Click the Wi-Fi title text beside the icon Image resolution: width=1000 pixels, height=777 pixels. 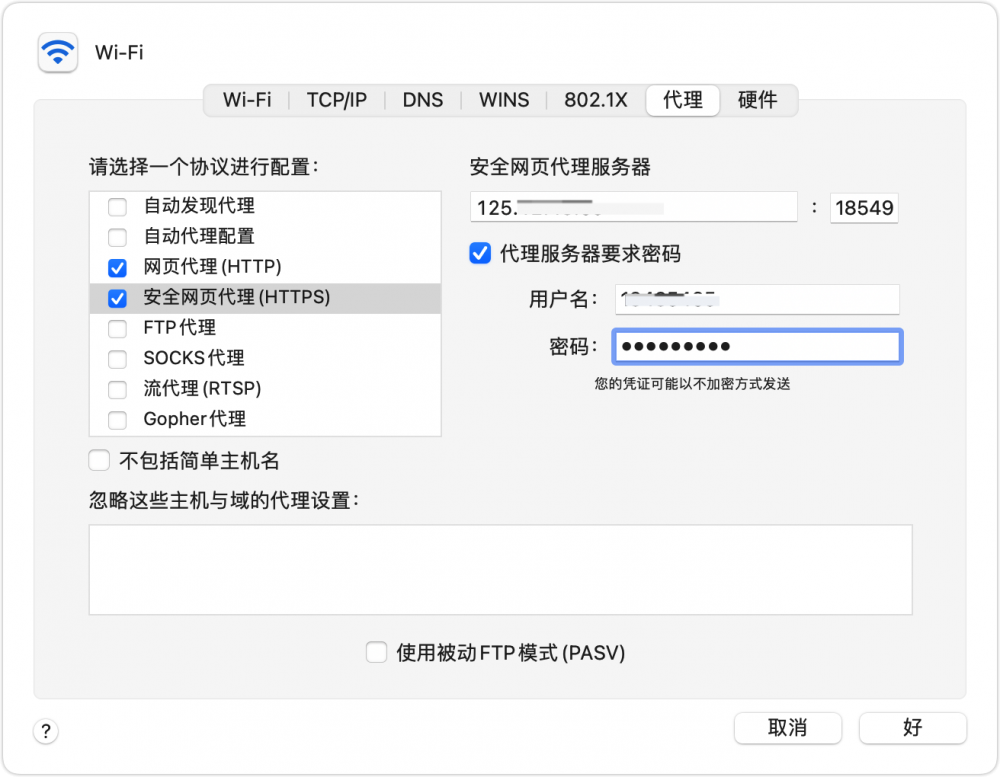click(x=119, y=52)
